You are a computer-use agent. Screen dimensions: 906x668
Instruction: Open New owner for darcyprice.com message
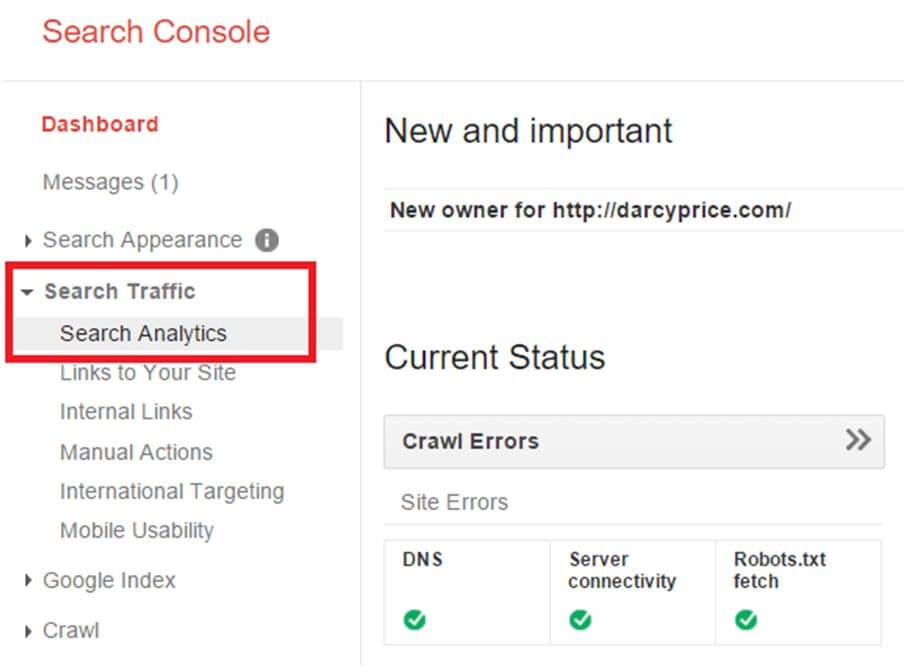point(590,210)
